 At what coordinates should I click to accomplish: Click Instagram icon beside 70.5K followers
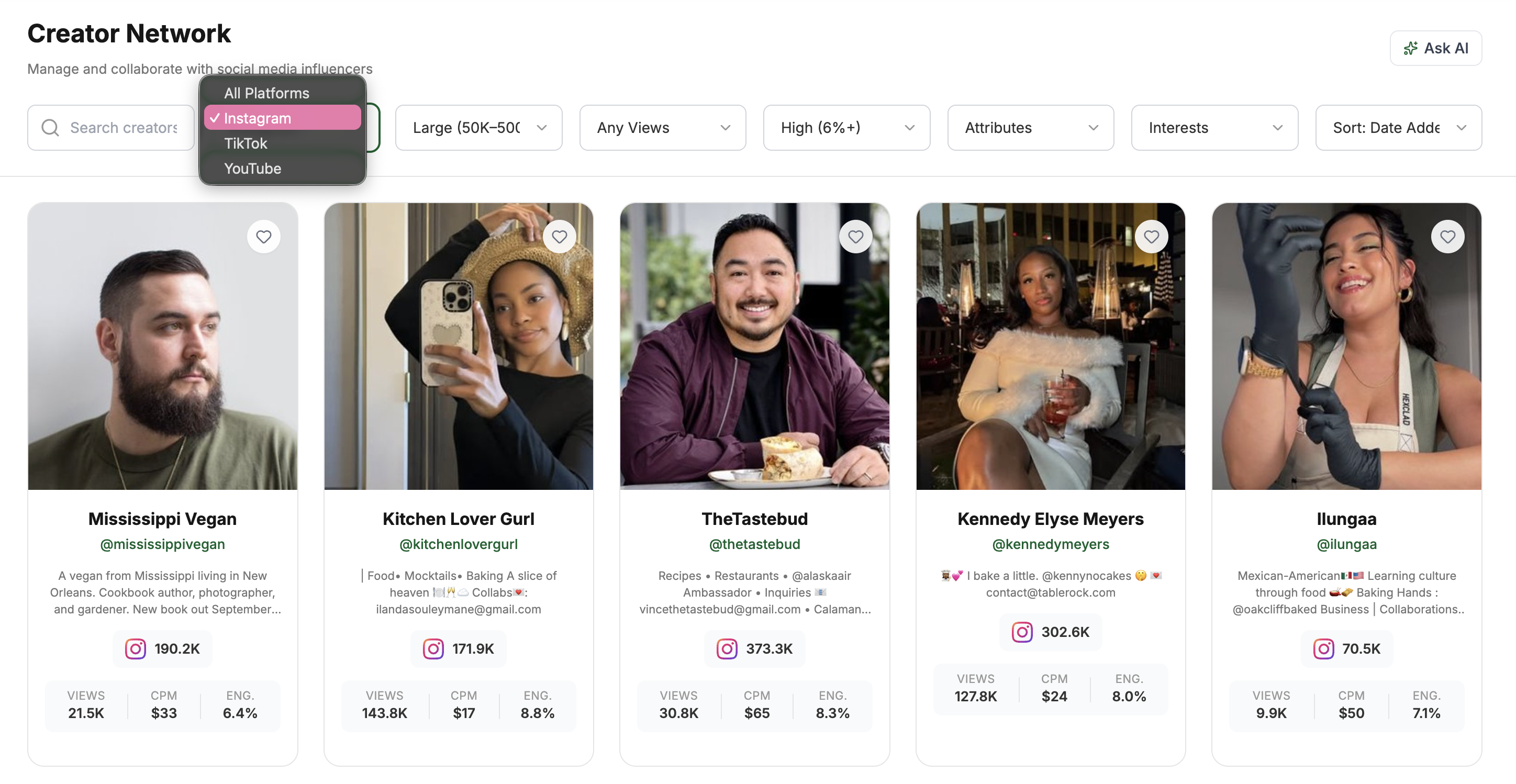coord(1323,648)
